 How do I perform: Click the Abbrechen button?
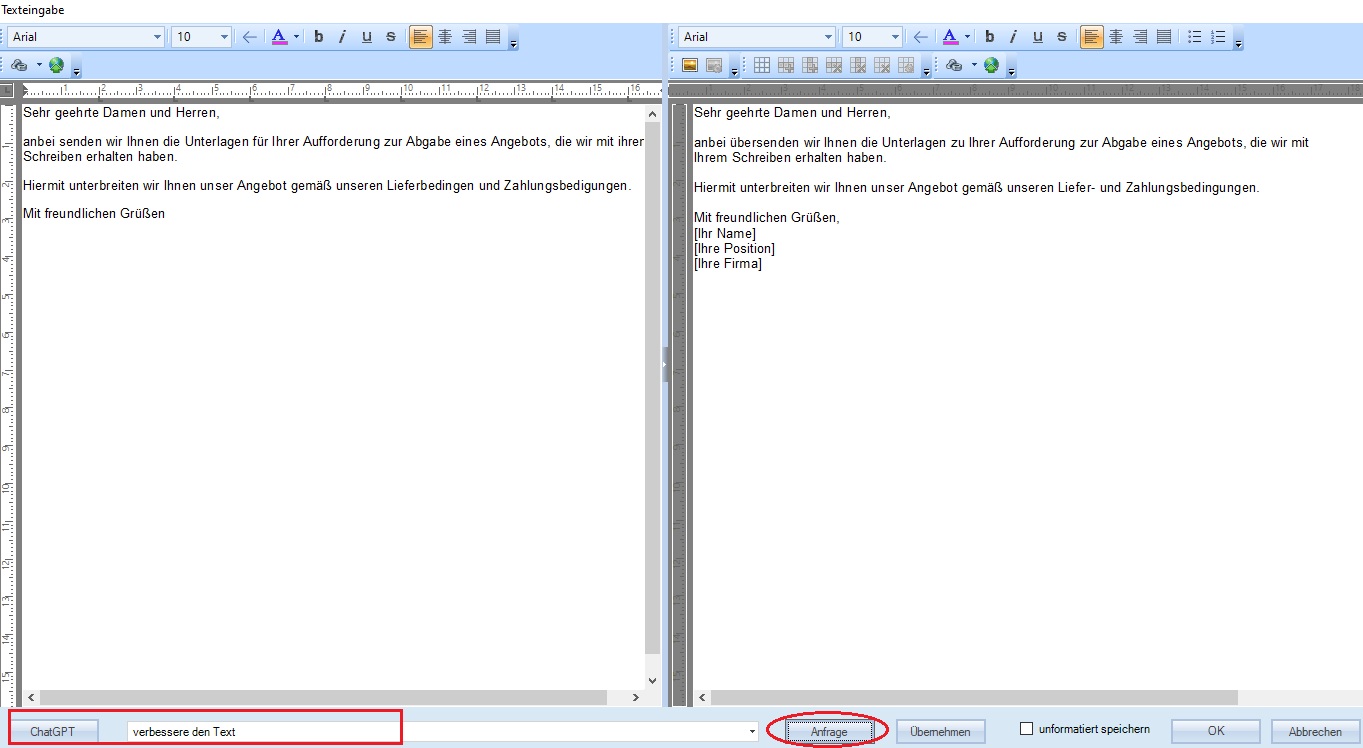pyautogui.click(x=1315, y=732)
